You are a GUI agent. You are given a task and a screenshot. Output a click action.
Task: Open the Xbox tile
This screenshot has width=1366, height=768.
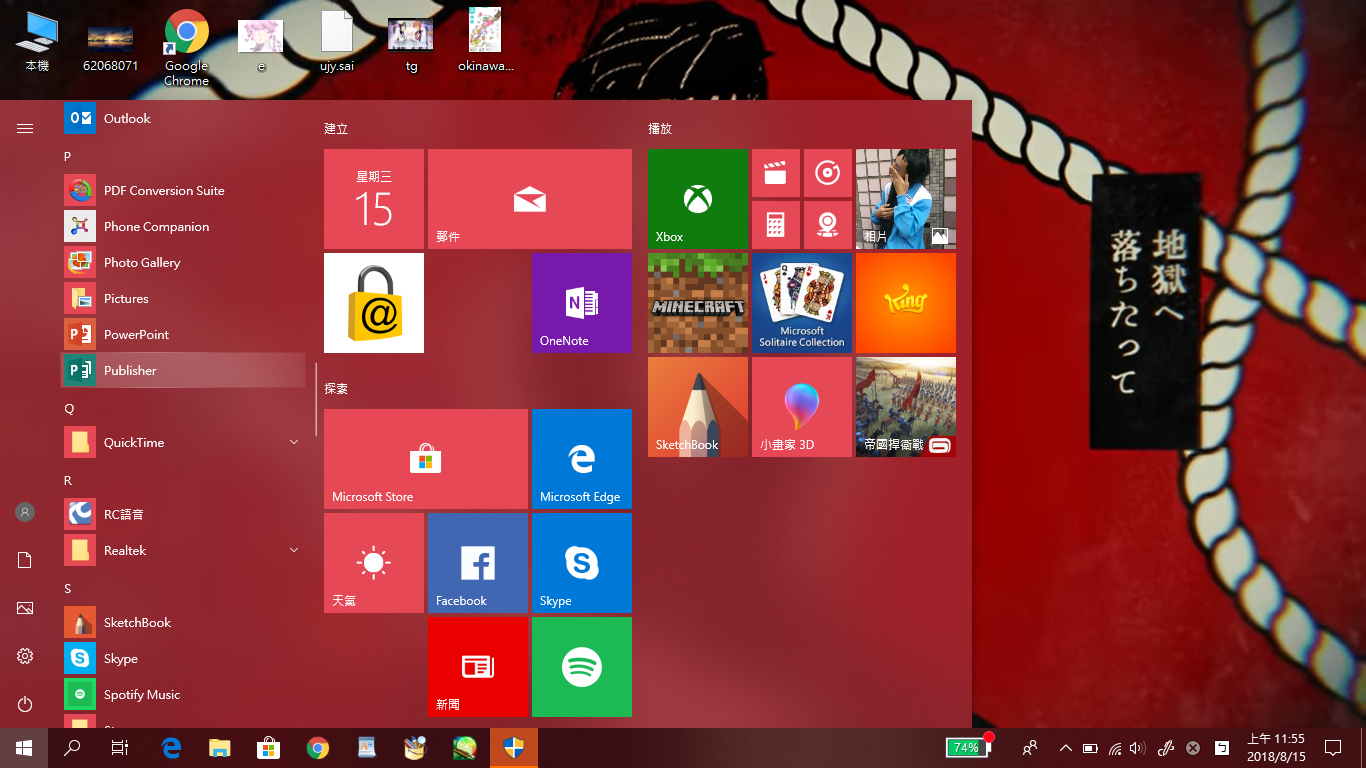click(697, 199)
